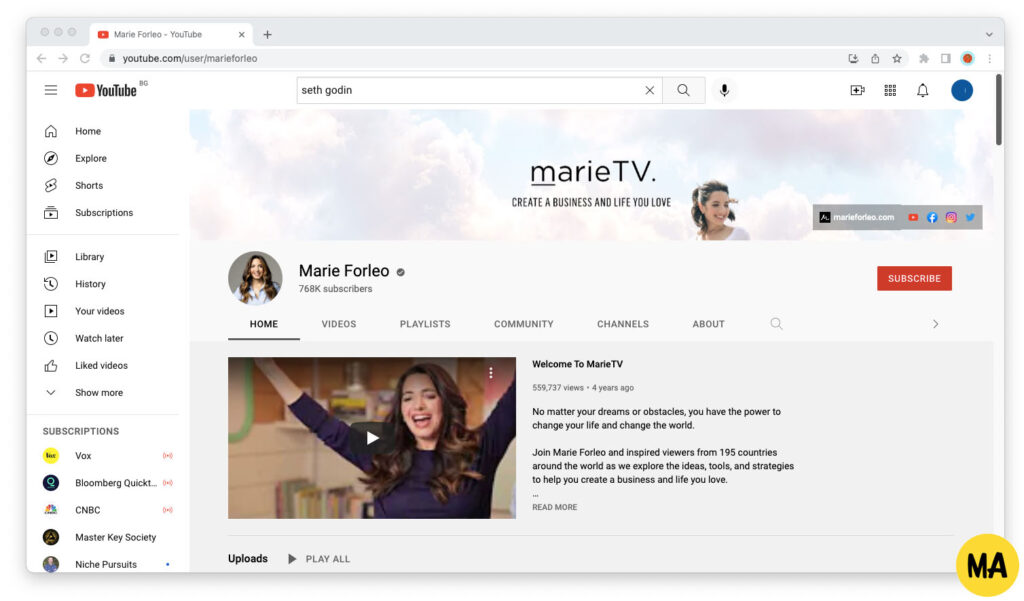1024x601 pixels.
Task: Click the Welcome To MarieTV title
Action: pos(577,365)
